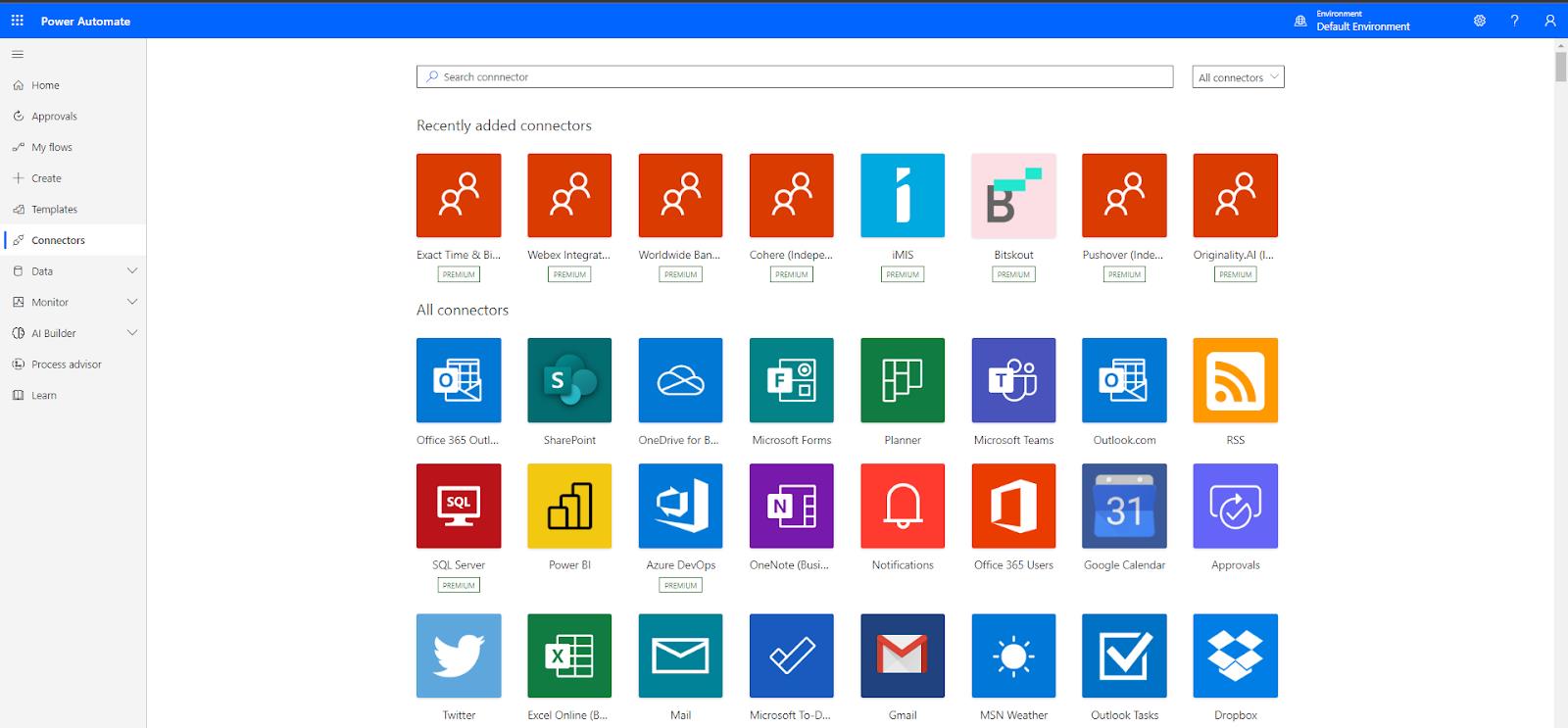Expand the Data section in sidebar
The image size is (1568, 728).
tap(132, 271)
